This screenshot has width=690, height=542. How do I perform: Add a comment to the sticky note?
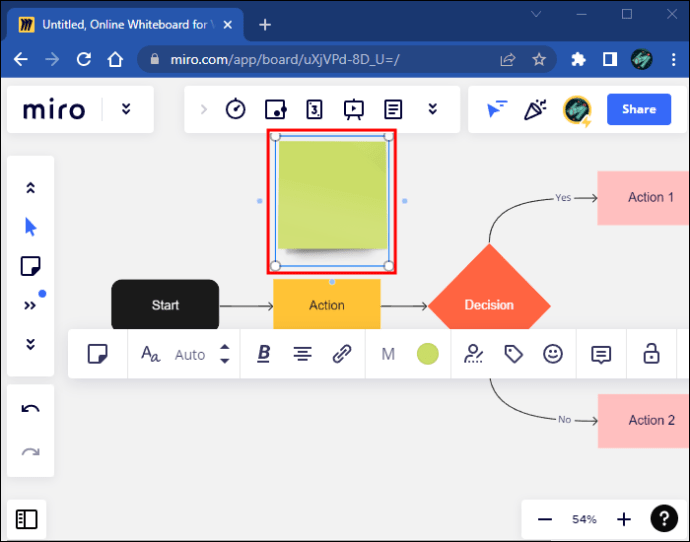[601, 354]
